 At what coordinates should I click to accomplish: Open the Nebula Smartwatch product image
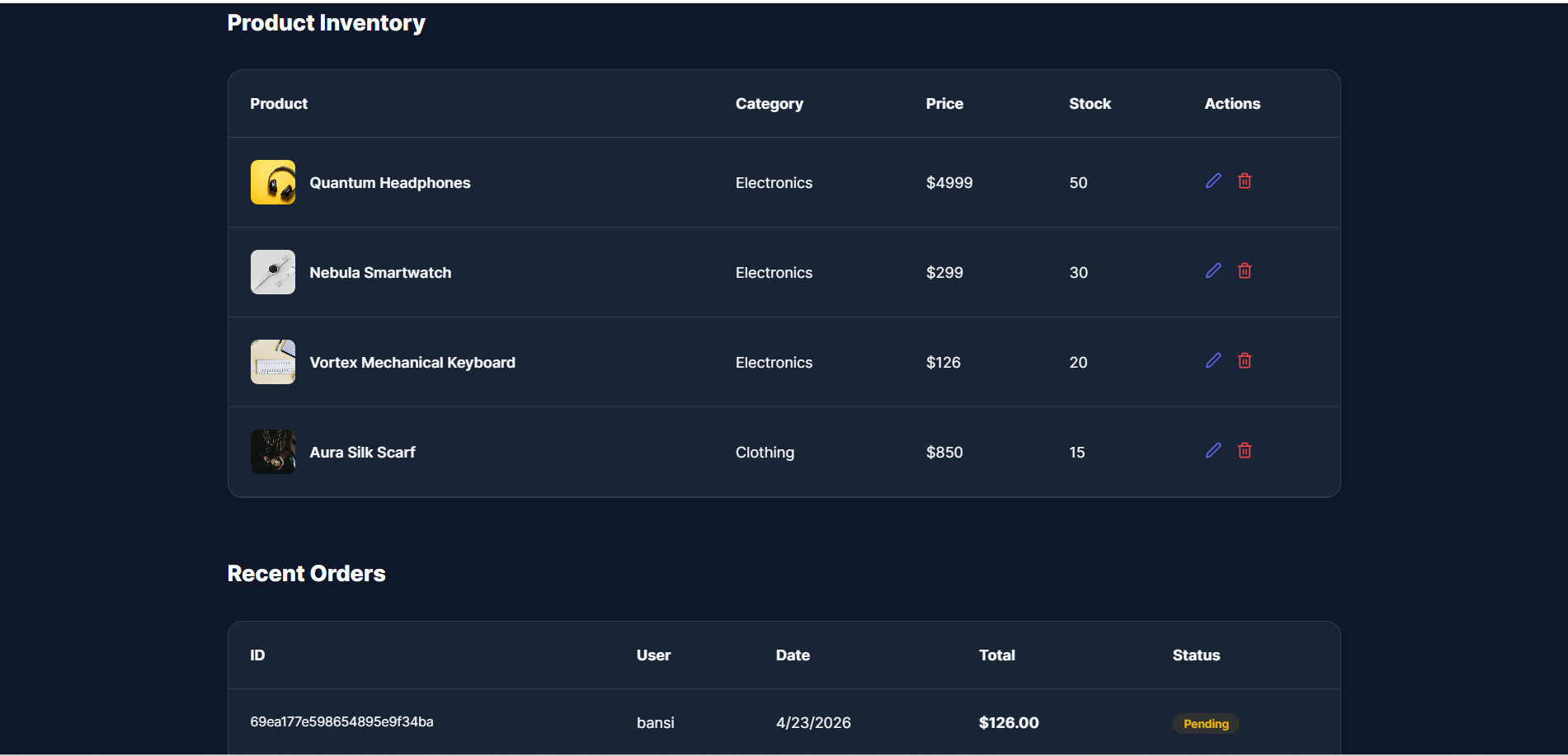(273, 272)
